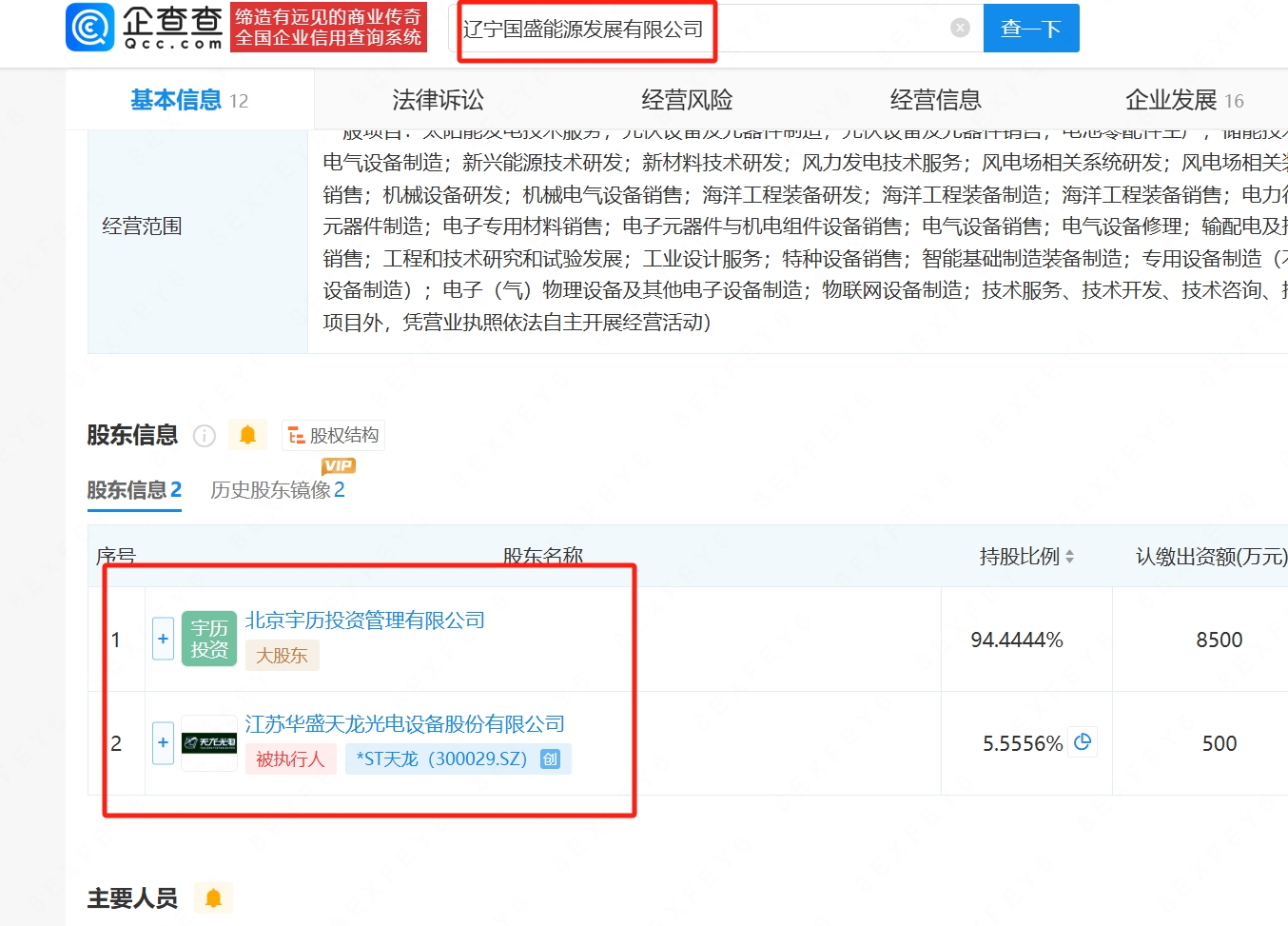Expand row of 江苏华盛天龙光电 with plus
The width and height of the screenshot is (1288, 926).
[x=163, y=742]
